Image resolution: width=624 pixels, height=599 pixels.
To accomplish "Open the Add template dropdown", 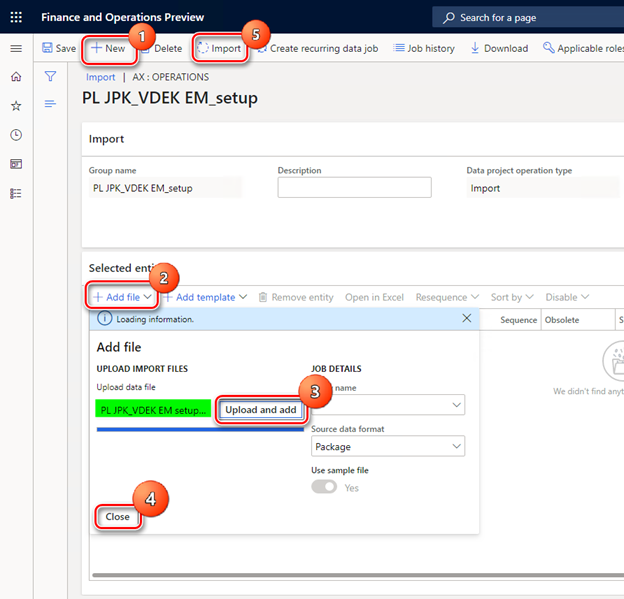I will (205, 297).
